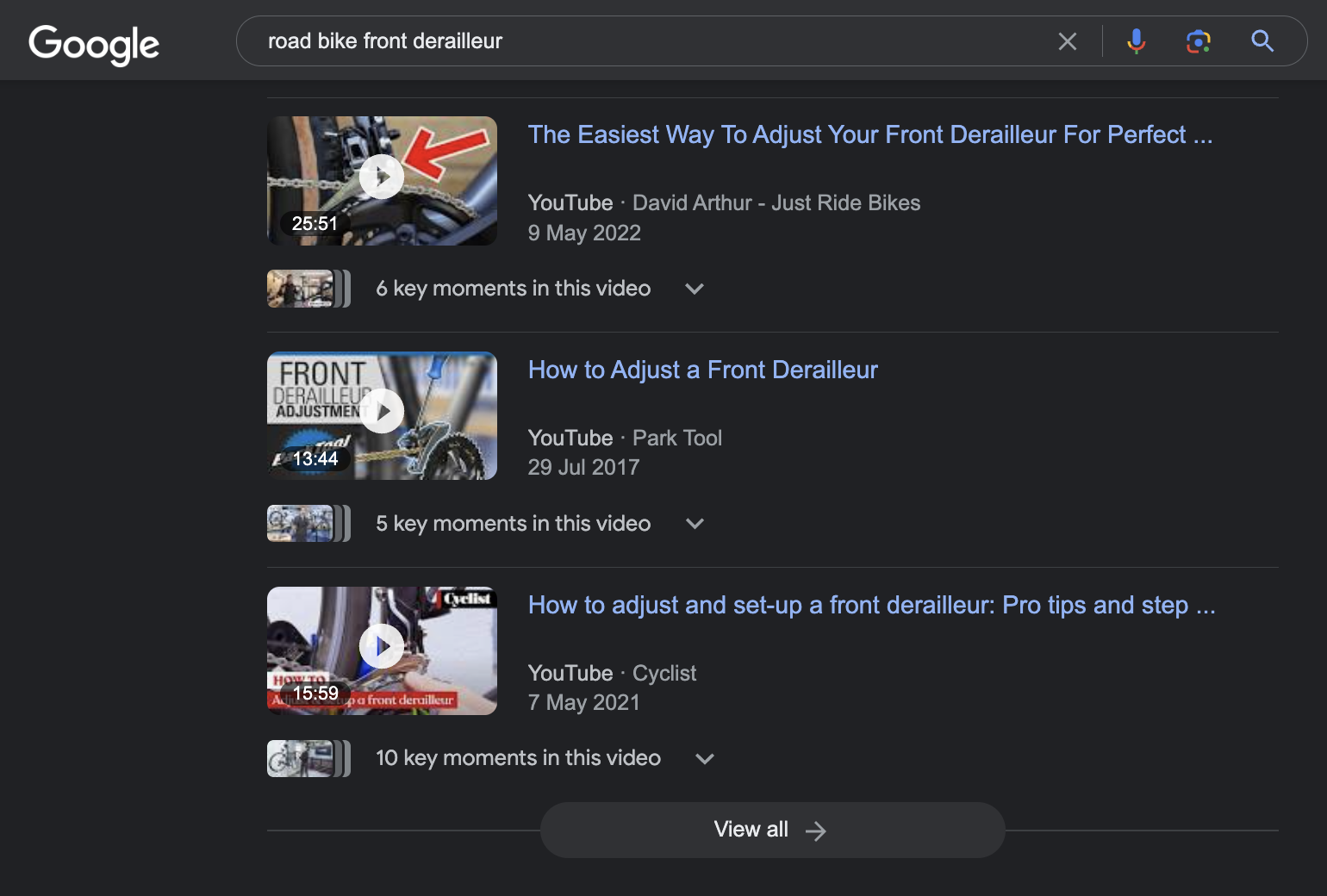Start voice search with microphone icon
The width and height of the screenshot is (1327, 896).
coord(1136,41)
